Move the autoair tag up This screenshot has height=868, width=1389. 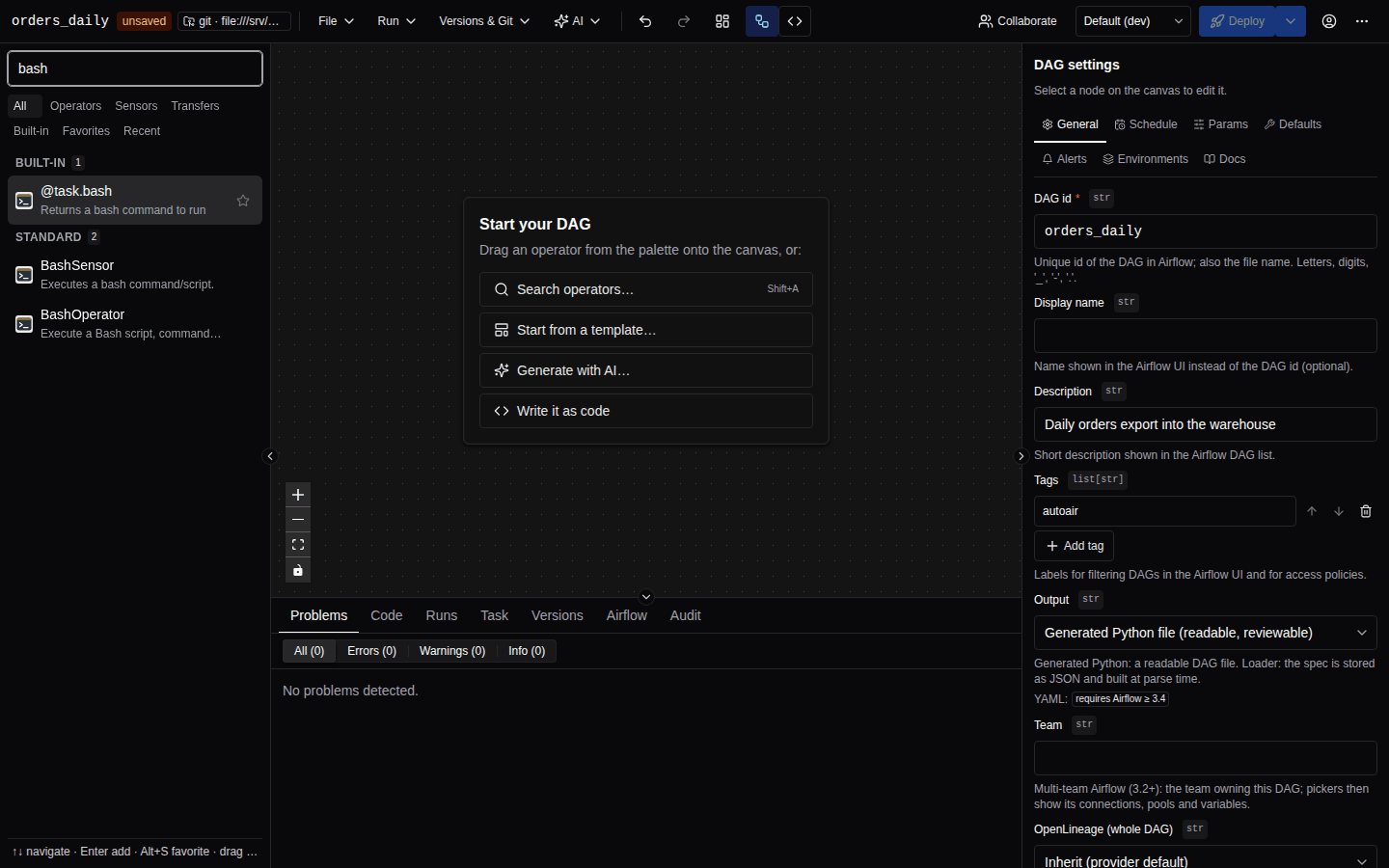click(1312, 511)
